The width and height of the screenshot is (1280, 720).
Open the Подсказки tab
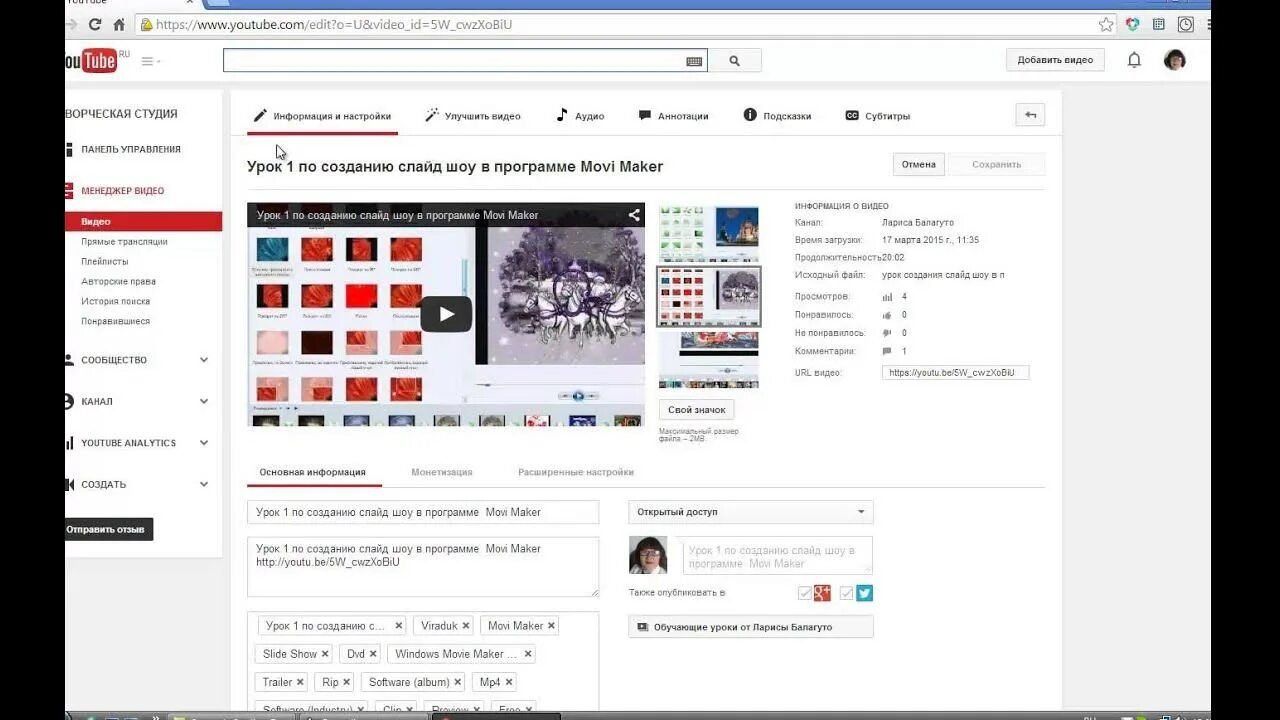pos(777,116)
